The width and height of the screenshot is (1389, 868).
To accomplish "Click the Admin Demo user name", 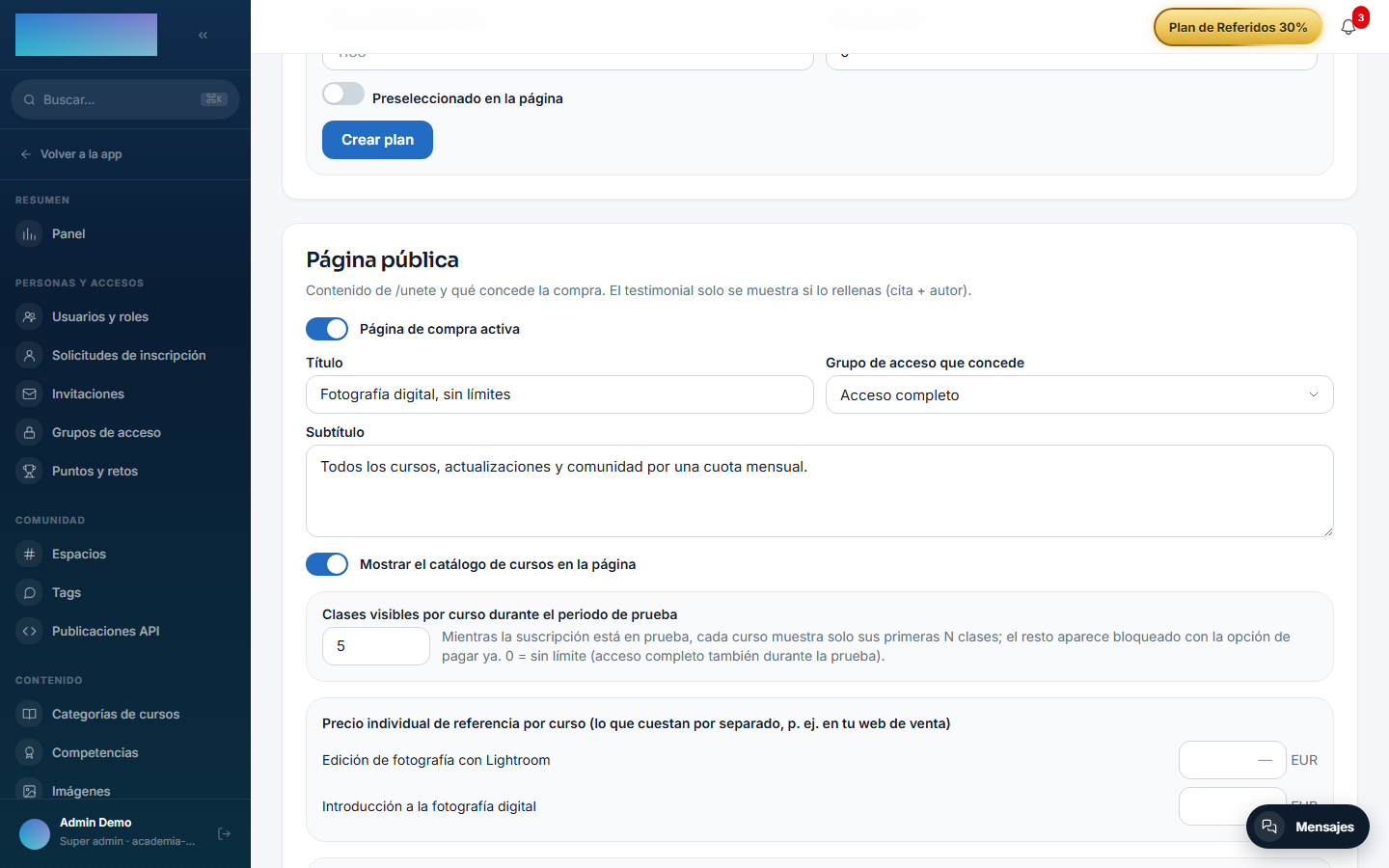I will (95, 823).
